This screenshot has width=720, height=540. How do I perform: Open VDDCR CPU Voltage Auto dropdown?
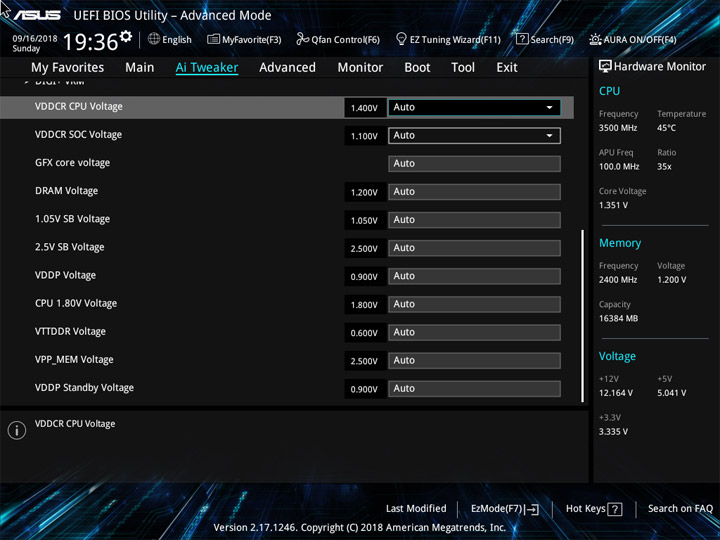tap(474, 107)
